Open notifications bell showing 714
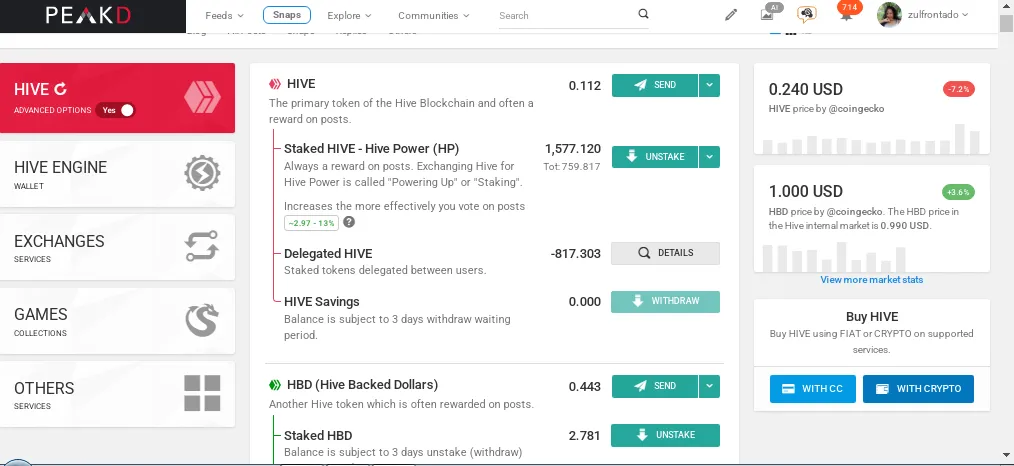This screenshot has width=1014, height=466. (x=846, y=12)
